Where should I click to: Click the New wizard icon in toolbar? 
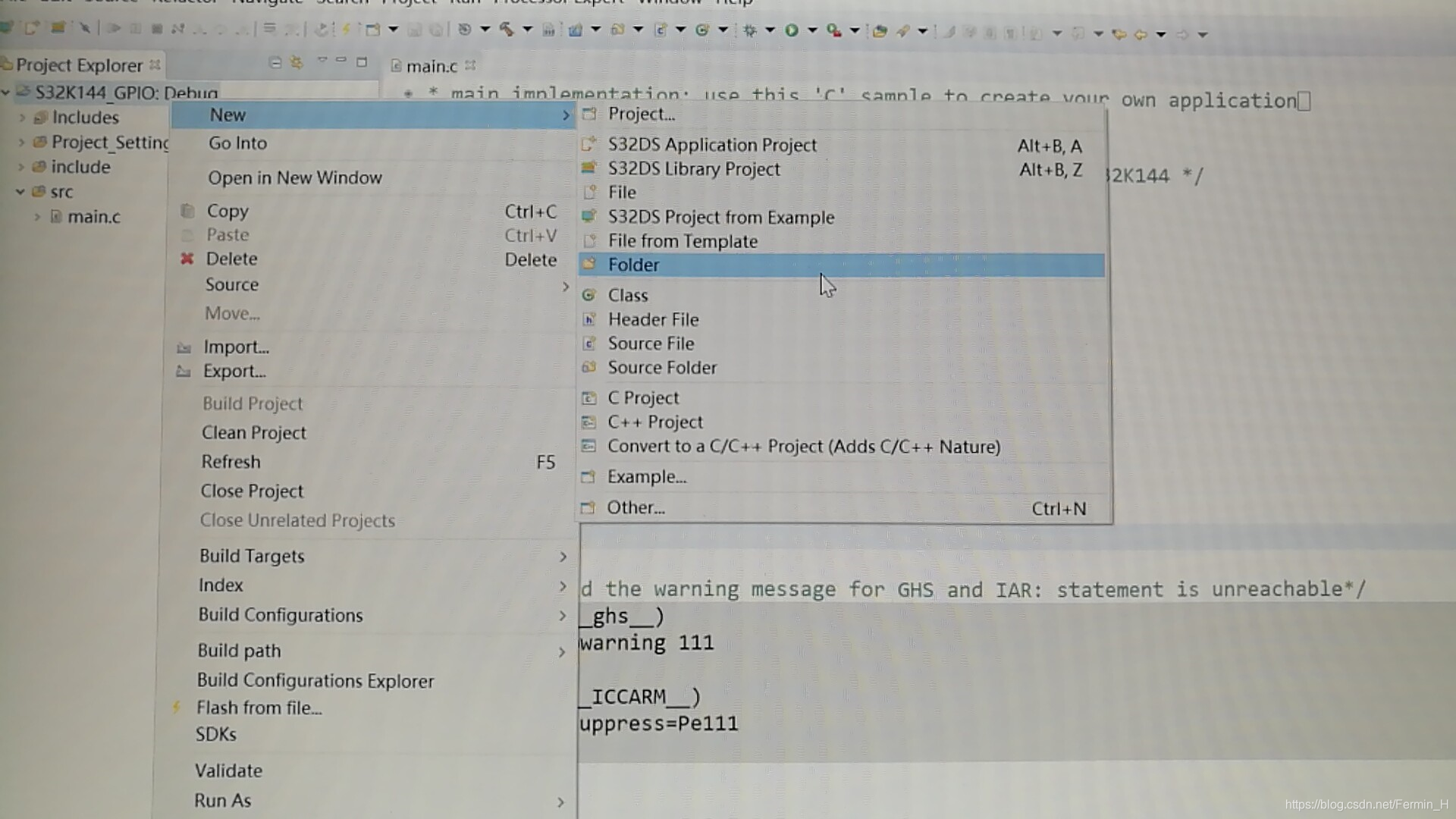coord(372,30)
